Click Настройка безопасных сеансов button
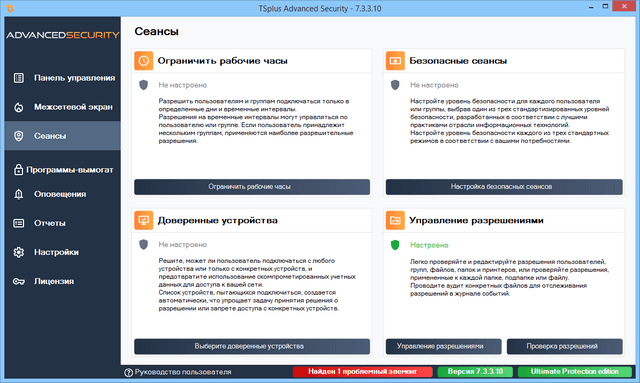This screenshot has height=383, width=640. tap(504, 187)
